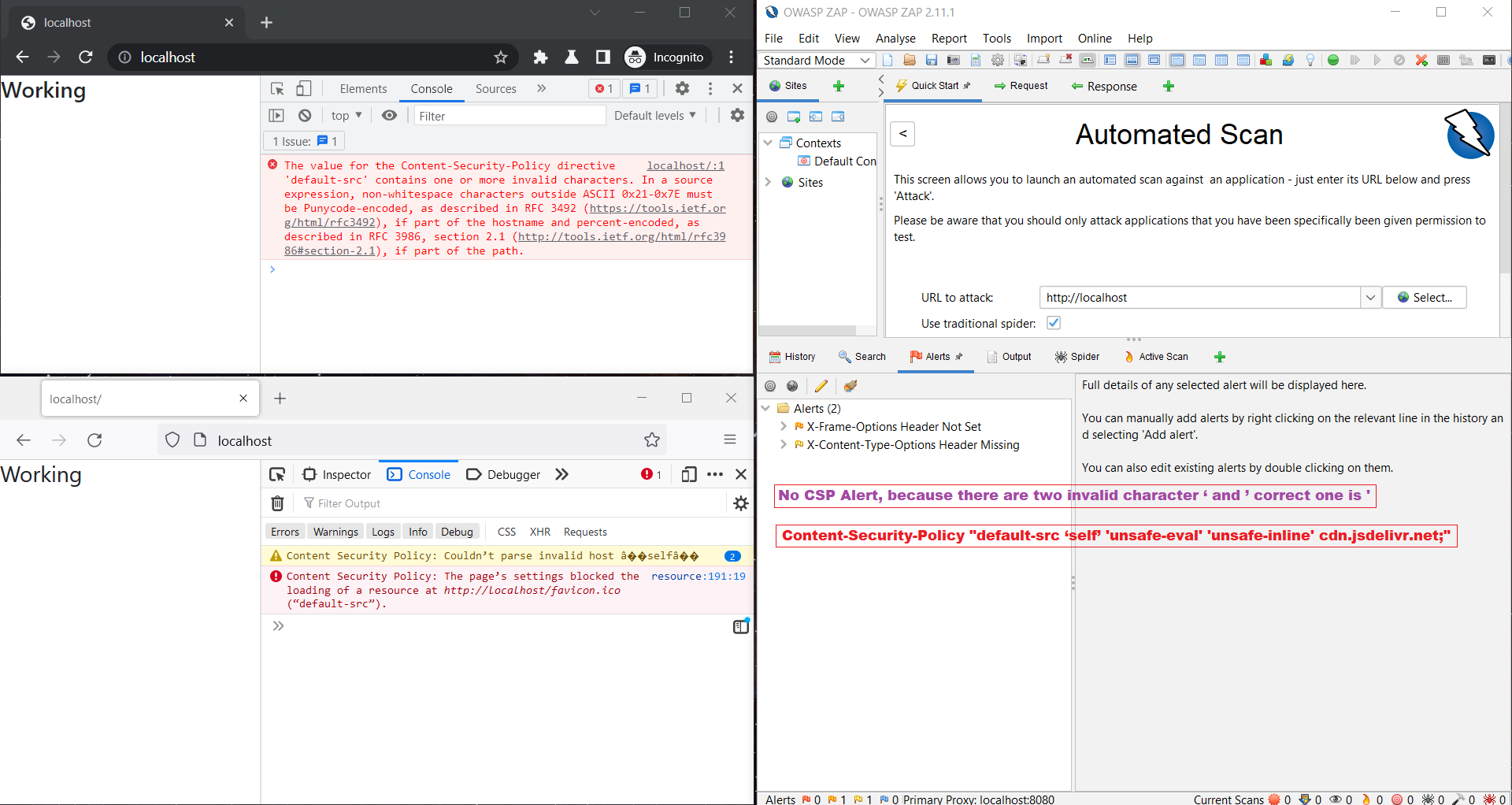Image resolution: width=1512 pixels, height=805 pixels.
Task: Open ZAP Report menu
Action: [x=949, y=38]
